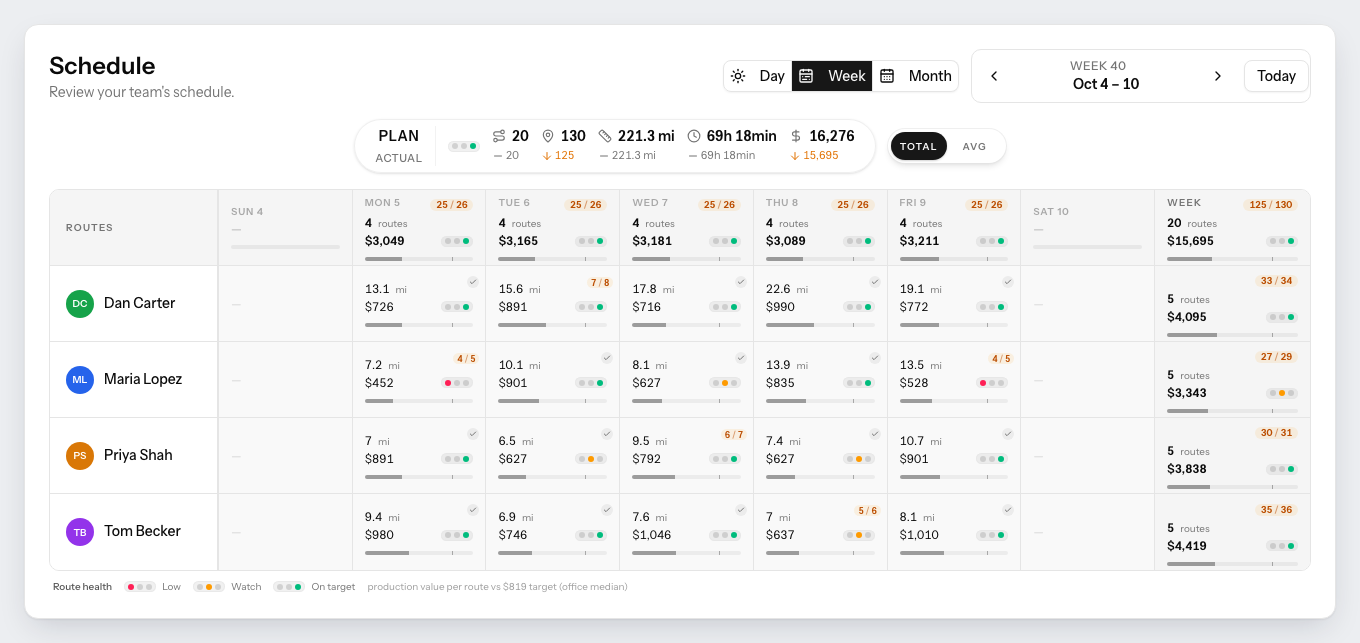Click Maria Lopez's Tuesday completed checkmark
The image size is (1360, 643).
[607, 358]
